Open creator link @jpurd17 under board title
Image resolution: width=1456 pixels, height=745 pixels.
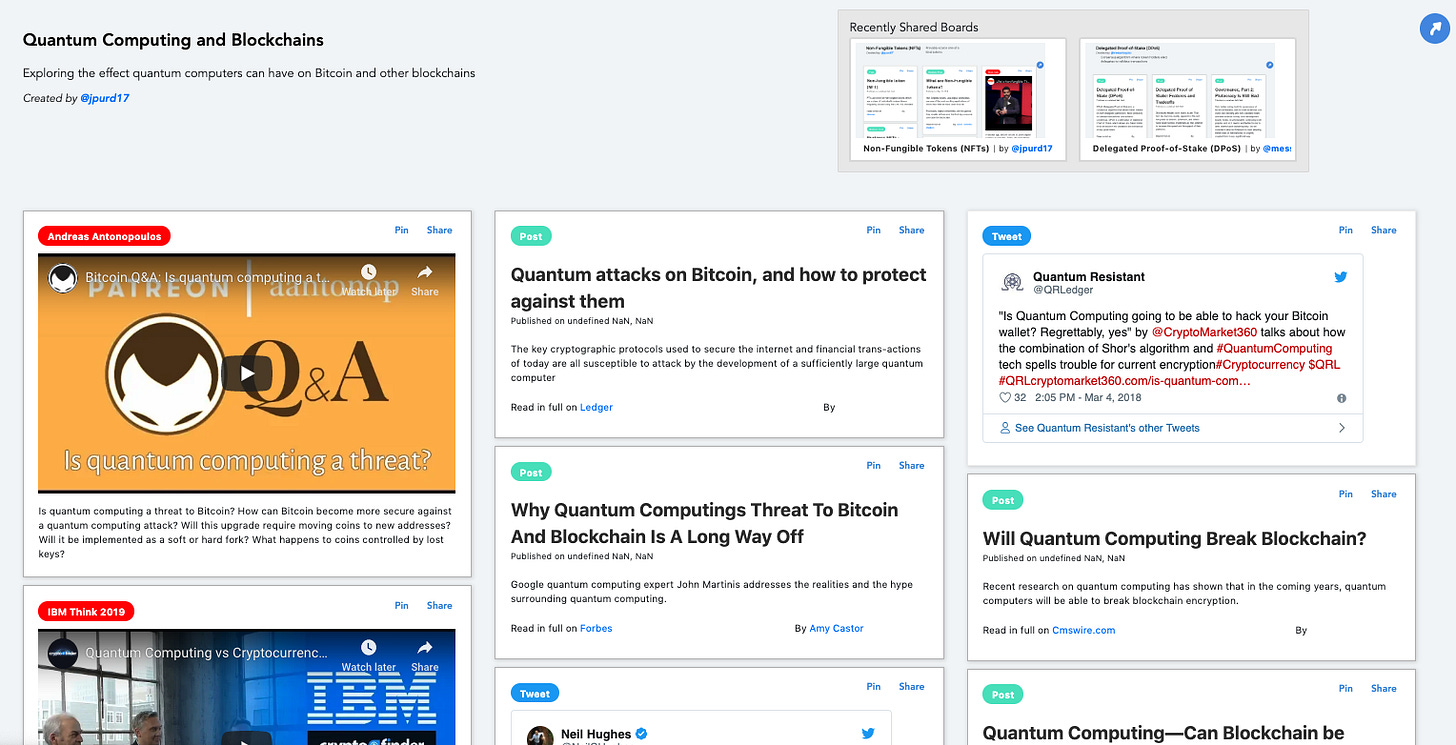tap(104, 98)
